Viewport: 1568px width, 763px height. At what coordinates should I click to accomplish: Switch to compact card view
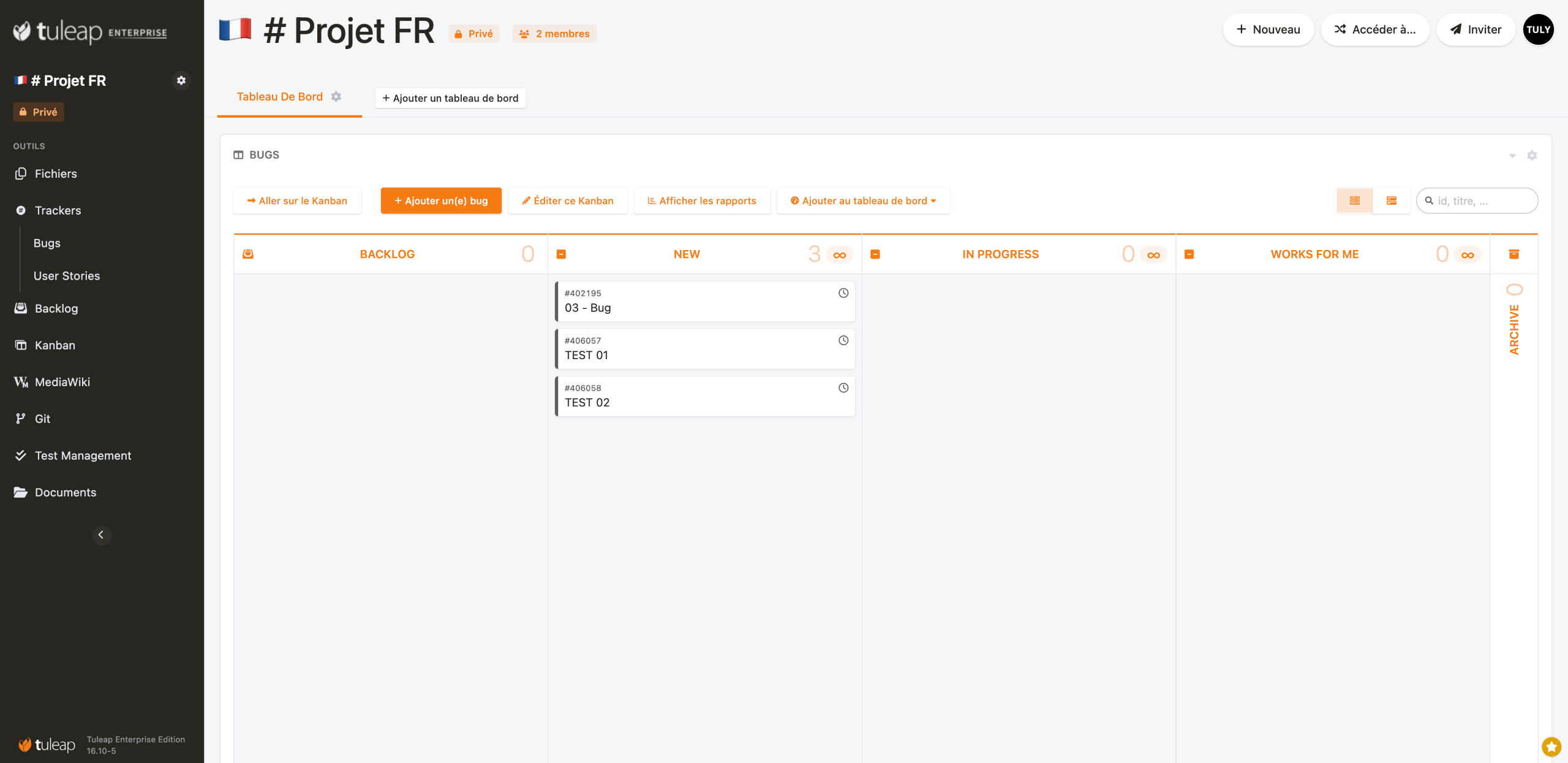tap(1354, 200)
